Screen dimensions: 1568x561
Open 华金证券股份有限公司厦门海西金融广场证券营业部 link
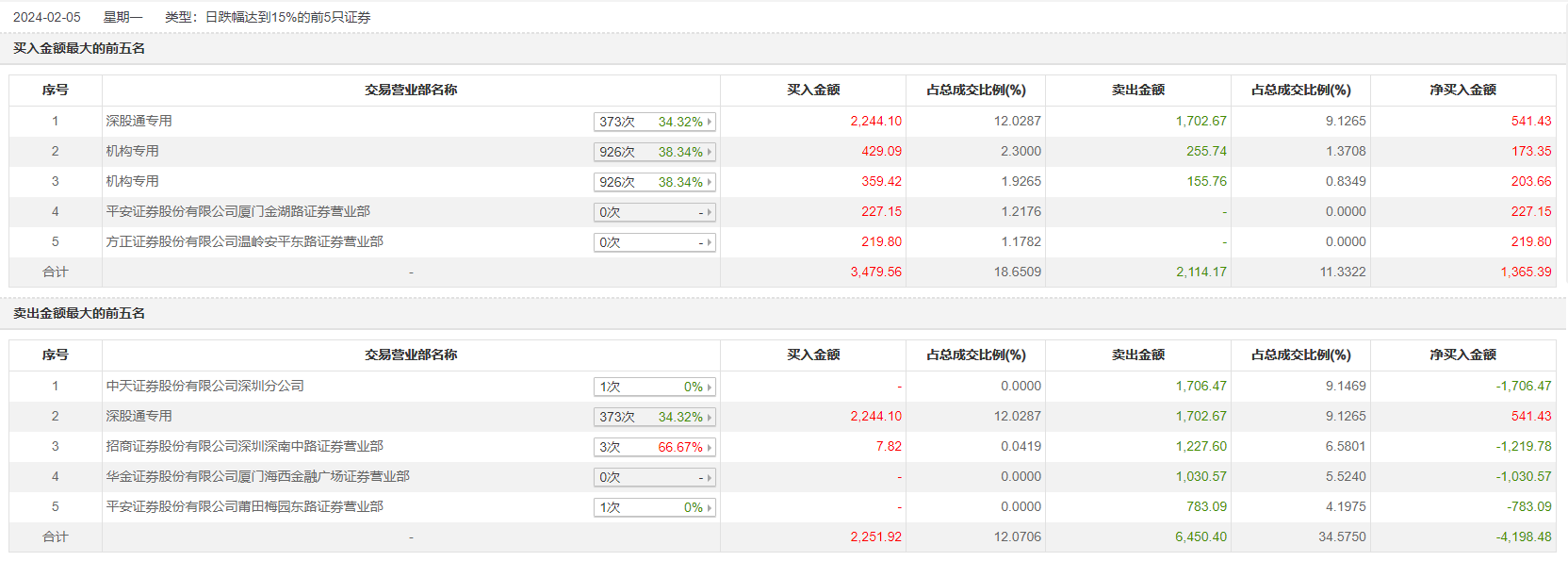pos(257,476)
